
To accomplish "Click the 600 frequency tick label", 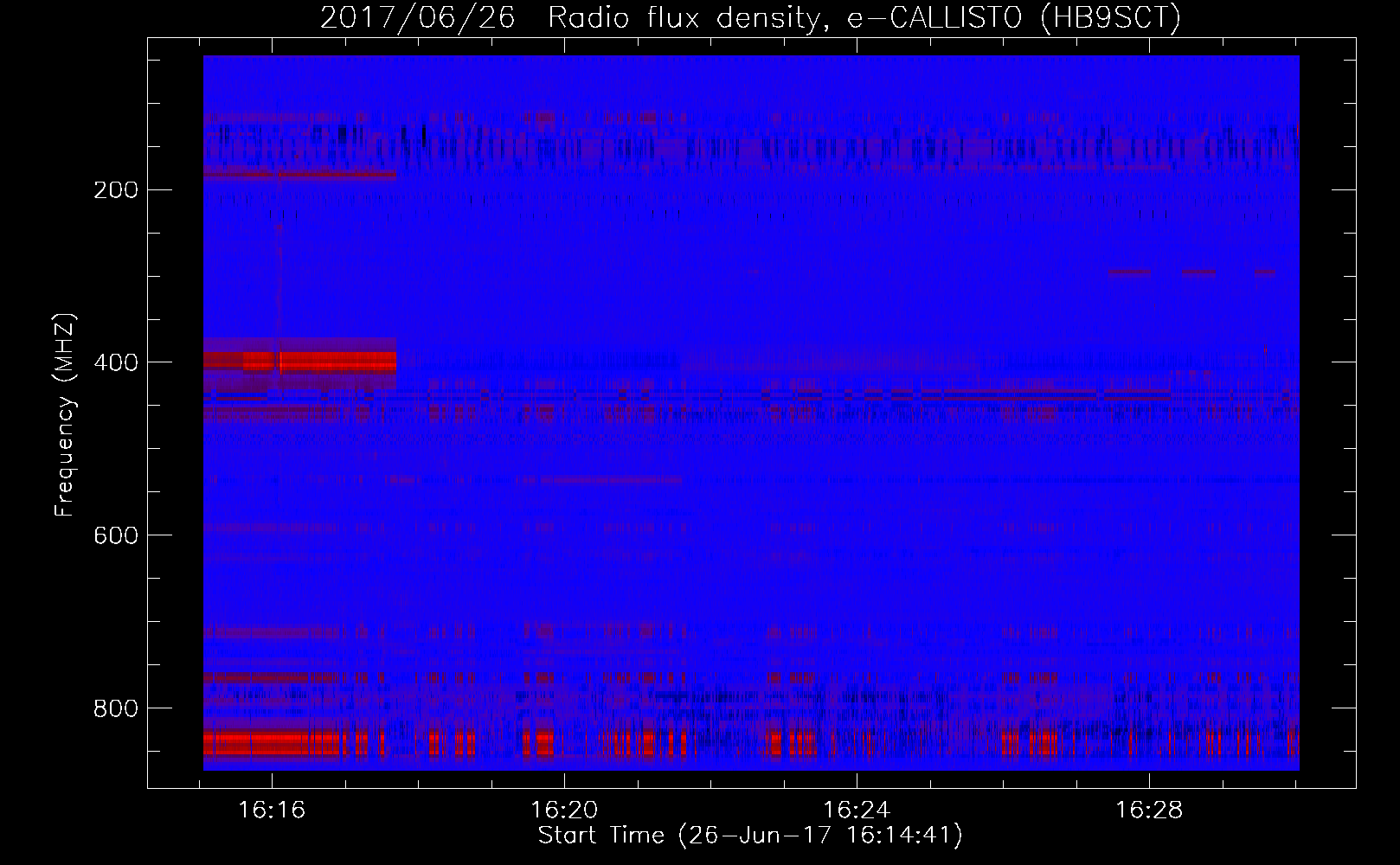I will click(x=116, y=535).
